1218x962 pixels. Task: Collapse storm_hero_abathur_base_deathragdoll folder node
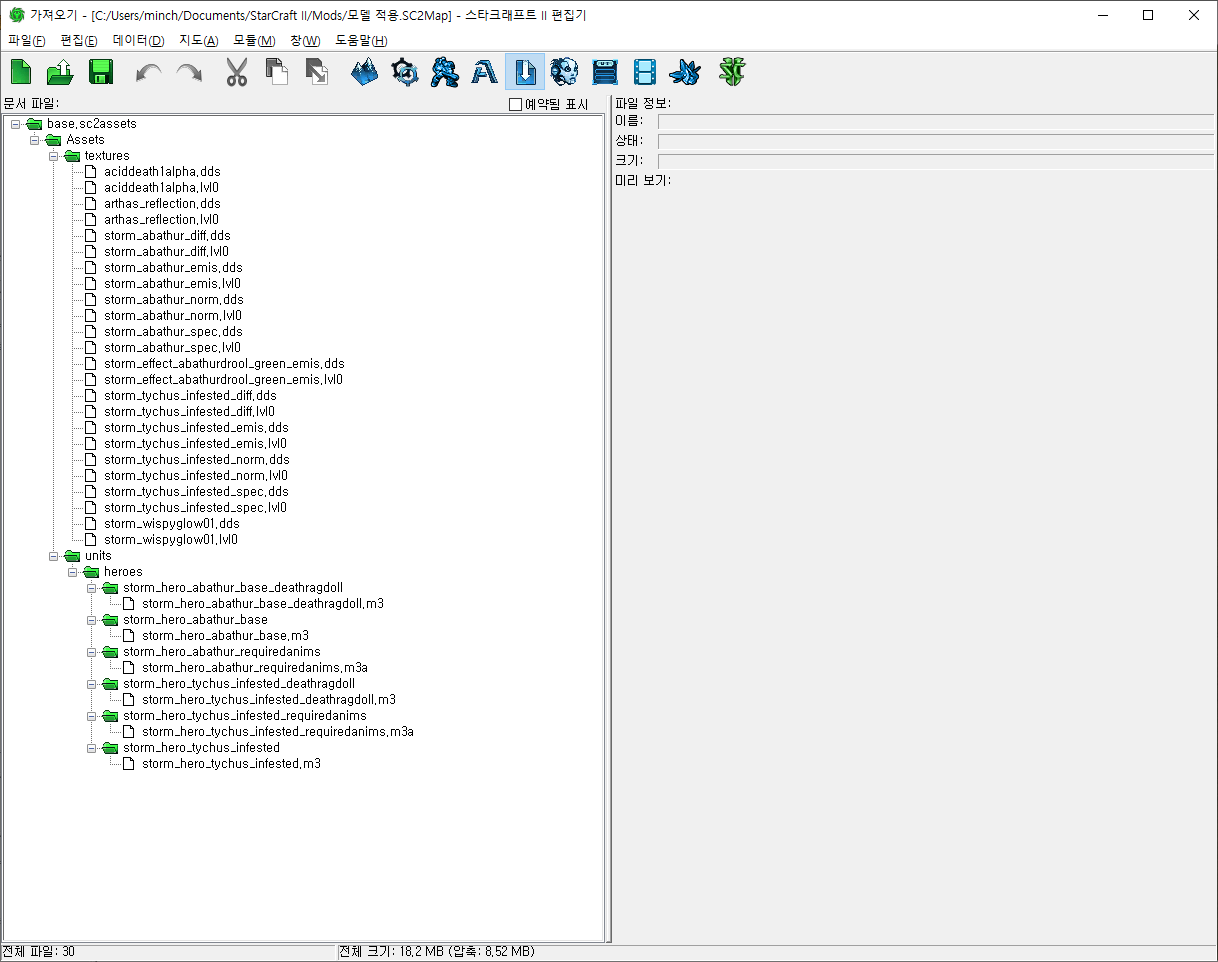click(92, 588)
